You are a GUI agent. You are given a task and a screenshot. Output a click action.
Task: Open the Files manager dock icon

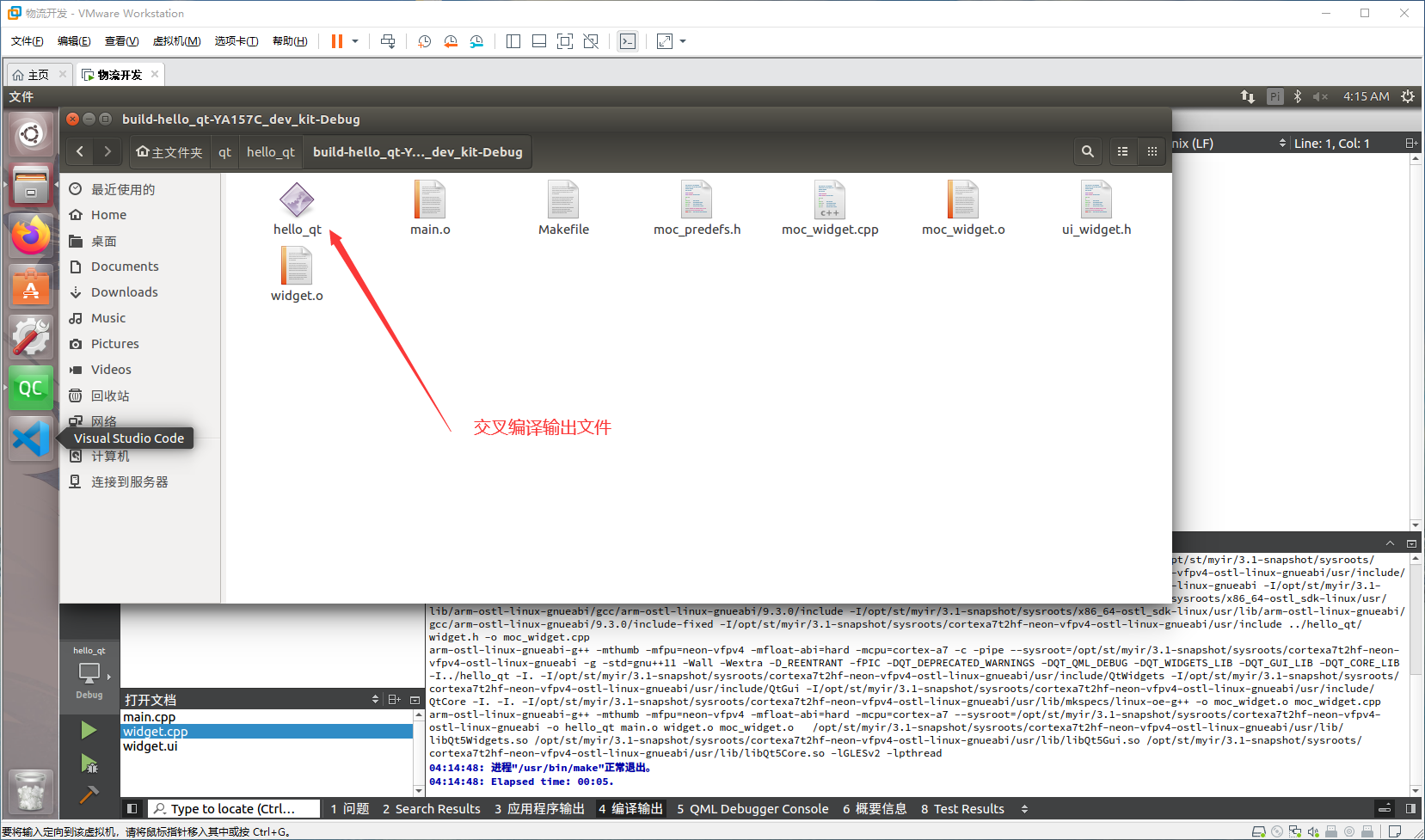[x=31, y=185]
